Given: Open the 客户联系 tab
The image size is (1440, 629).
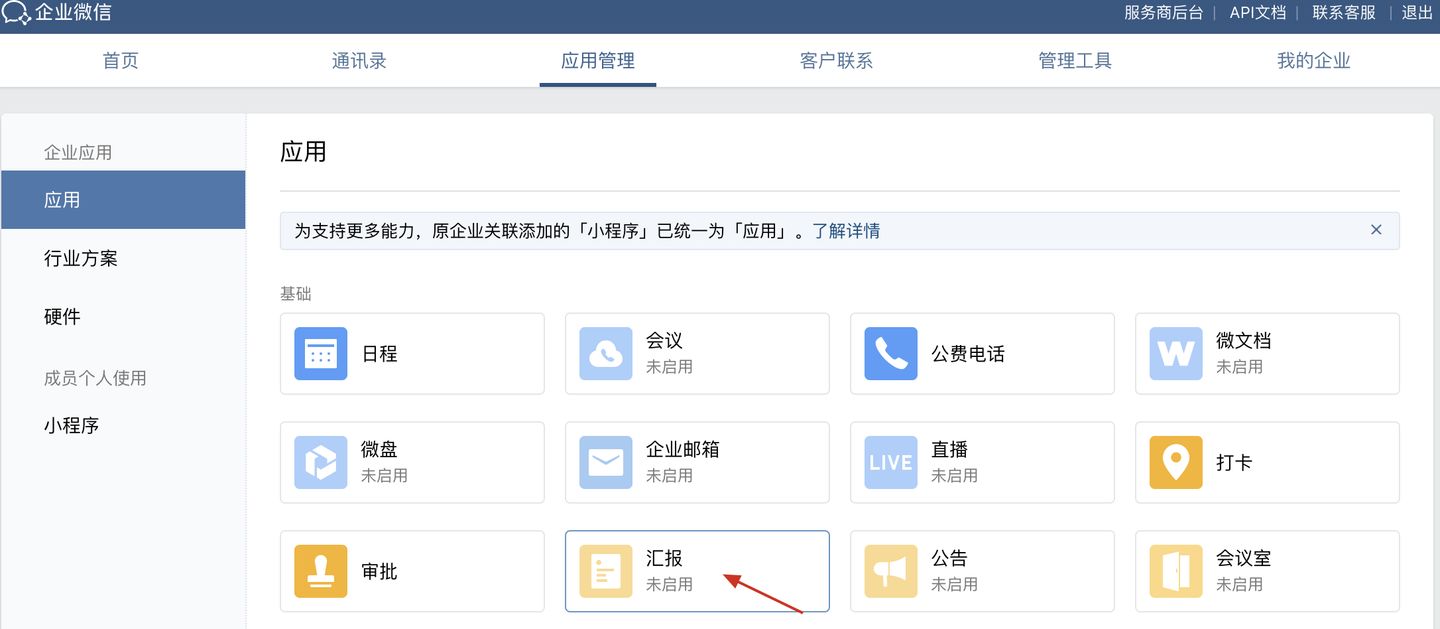Looking at the screenshot, I should [836, 61].
